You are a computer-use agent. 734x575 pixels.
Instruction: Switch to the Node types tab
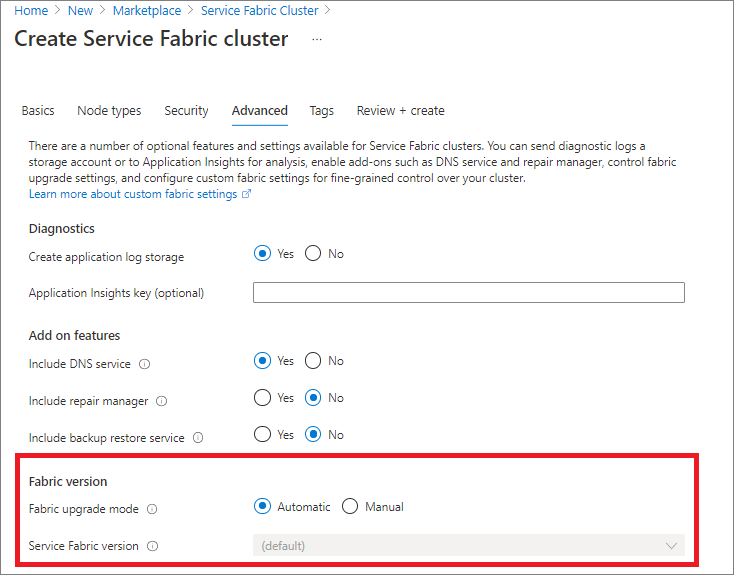click(x=109, y=111)
